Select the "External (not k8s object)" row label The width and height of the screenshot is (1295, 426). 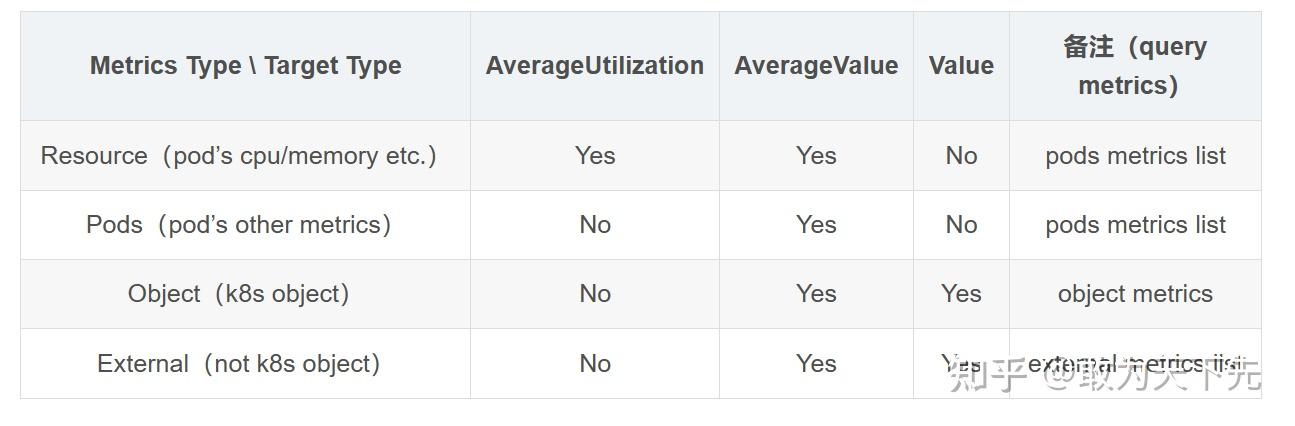239,363
